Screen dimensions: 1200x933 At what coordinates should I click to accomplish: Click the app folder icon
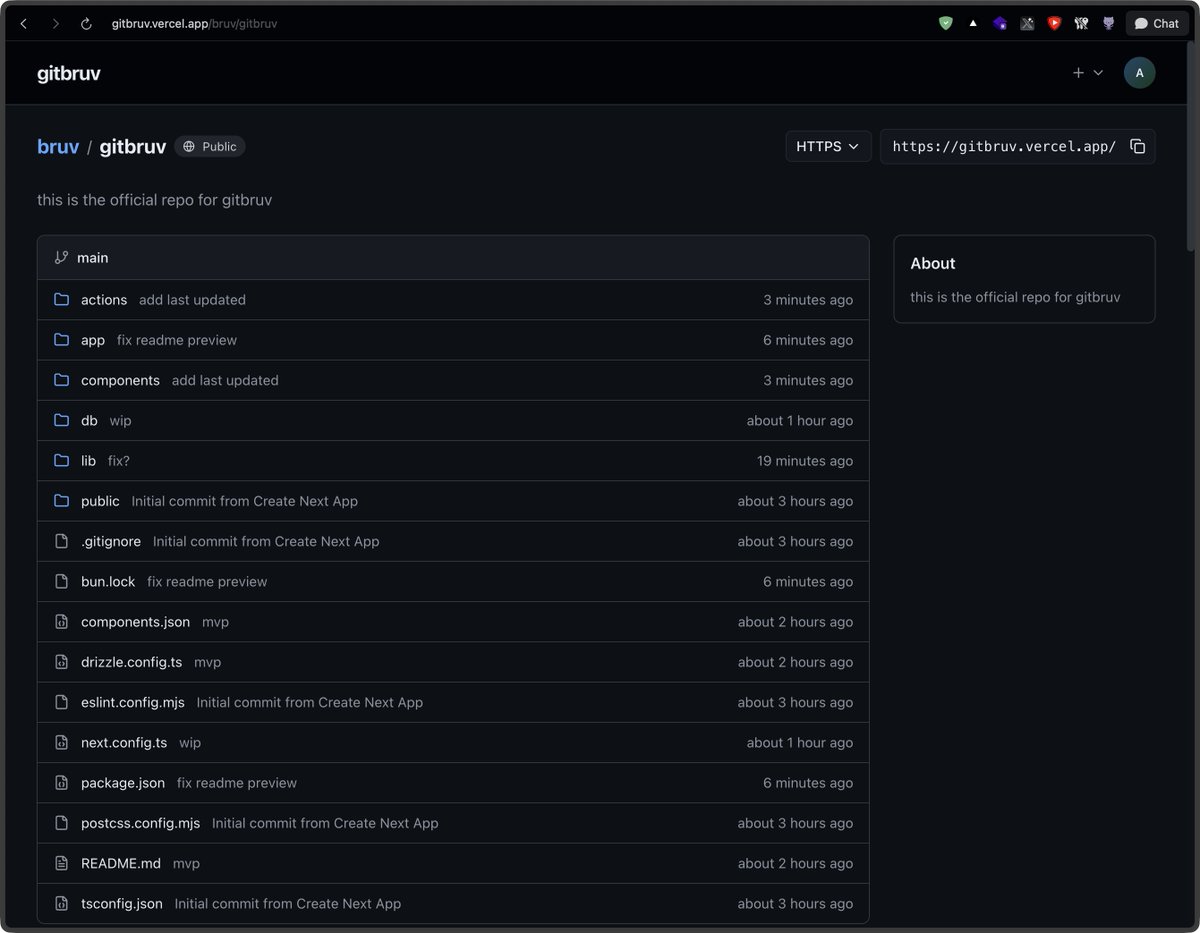pos(61,340)
